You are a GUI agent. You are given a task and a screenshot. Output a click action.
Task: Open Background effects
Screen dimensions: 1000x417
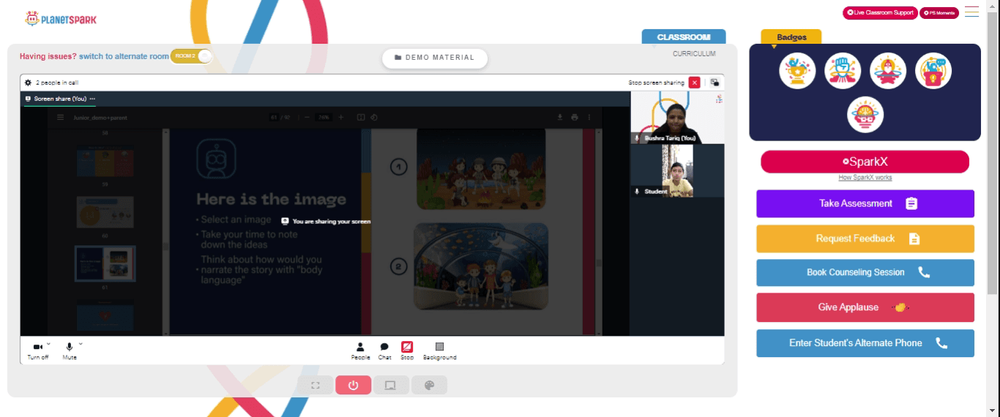tap(439, 351)
